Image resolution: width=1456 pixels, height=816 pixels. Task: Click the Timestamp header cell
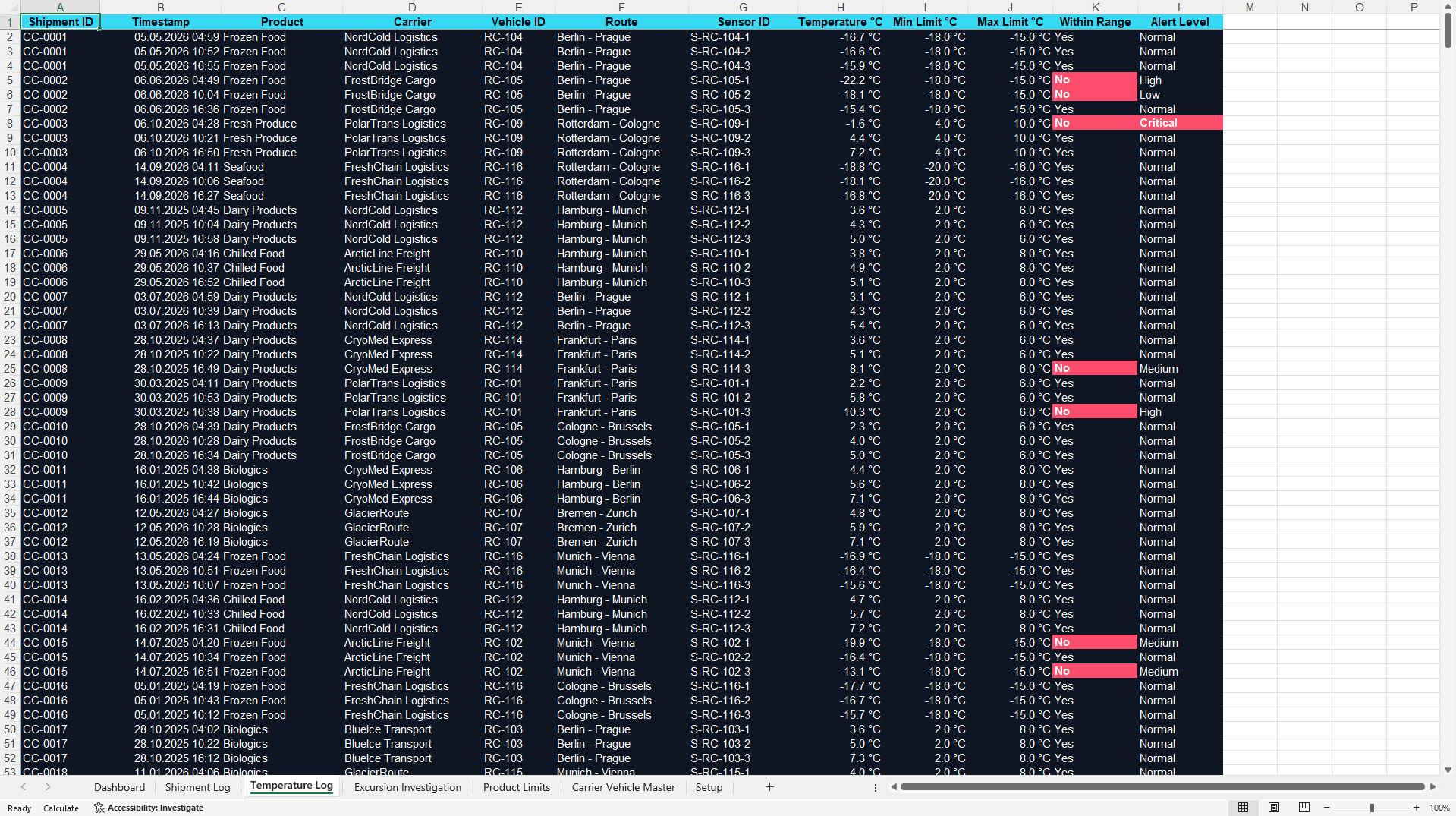click(x=161, y=22)
